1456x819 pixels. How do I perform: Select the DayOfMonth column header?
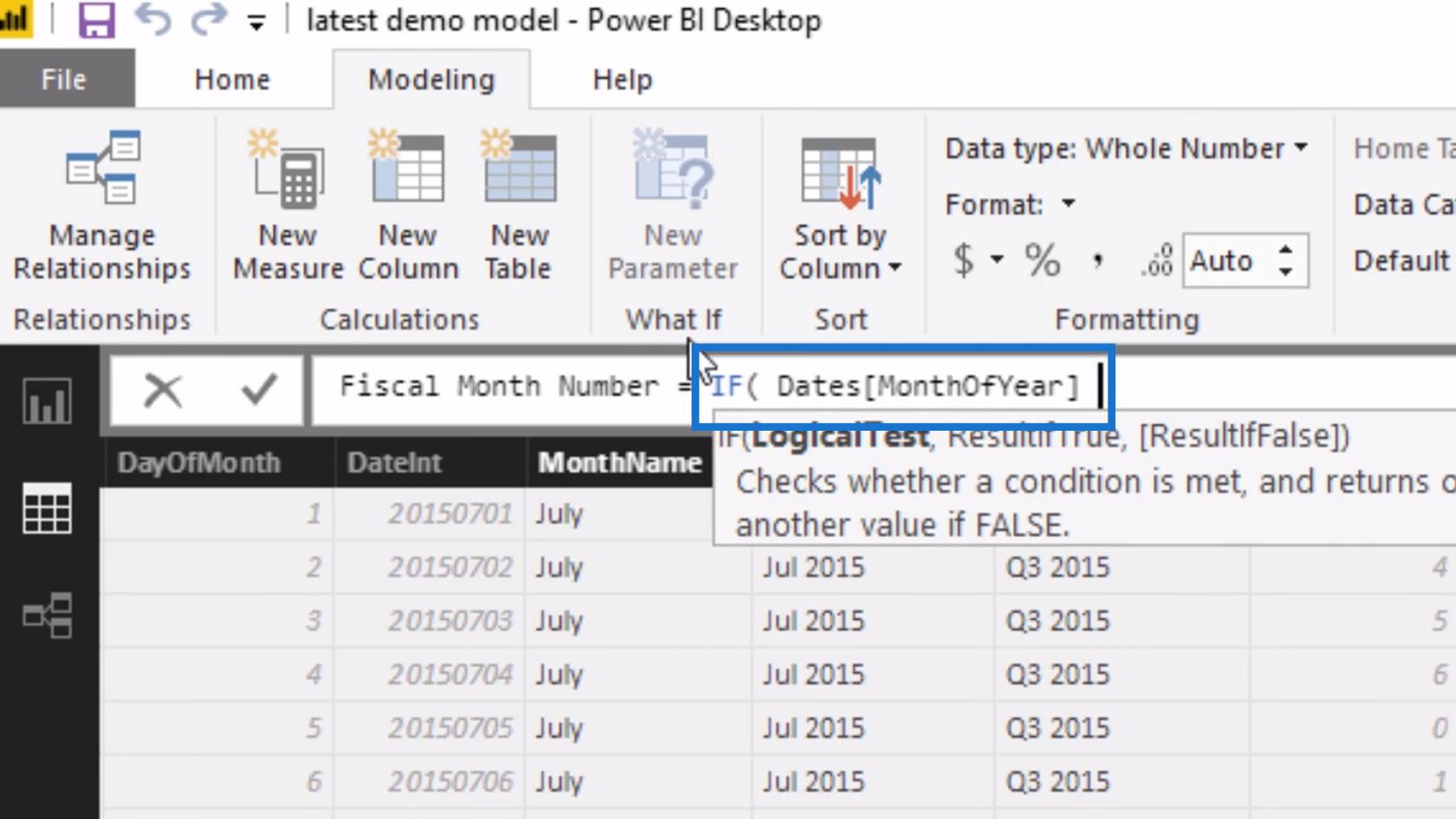[218, 463]
